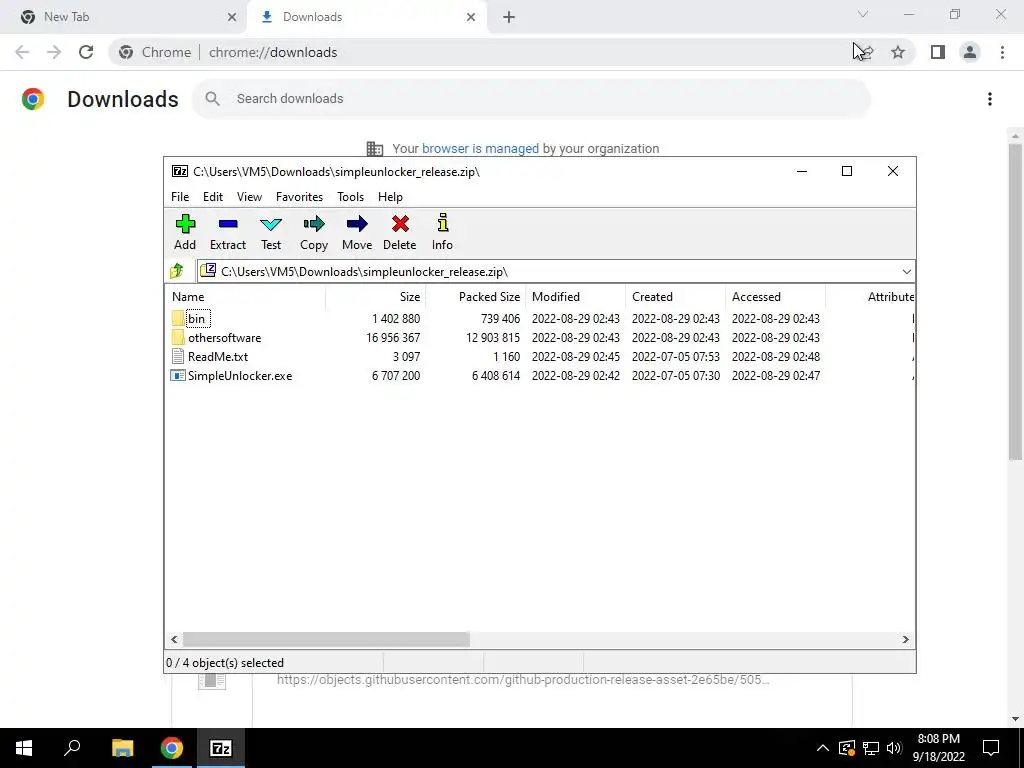
Task: Click the right arrow of horizontal scrollbar
Action: (x=906, y=639)
